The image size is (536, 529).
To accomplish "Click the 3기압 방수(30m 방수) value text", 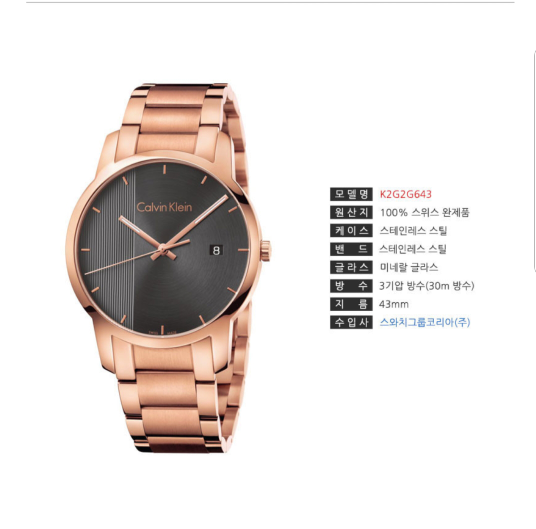I will pyautogui.click(x=427, y=286).
